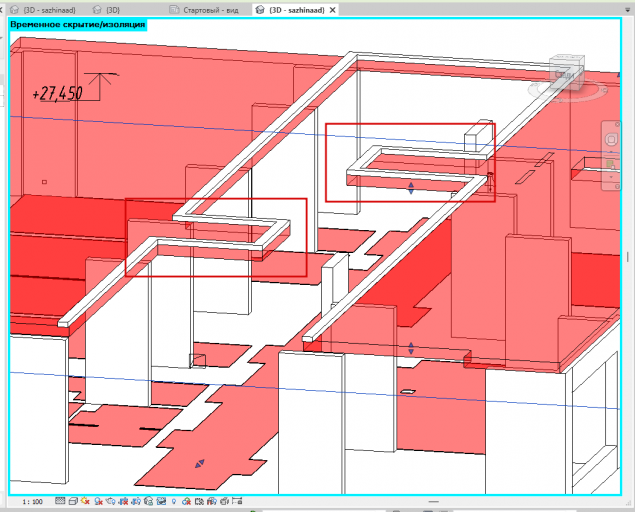The height and width of the screenshot is (512, 635).
Task: Click the ViewCube in the 3D view
Action: click(x=566, y=73)
